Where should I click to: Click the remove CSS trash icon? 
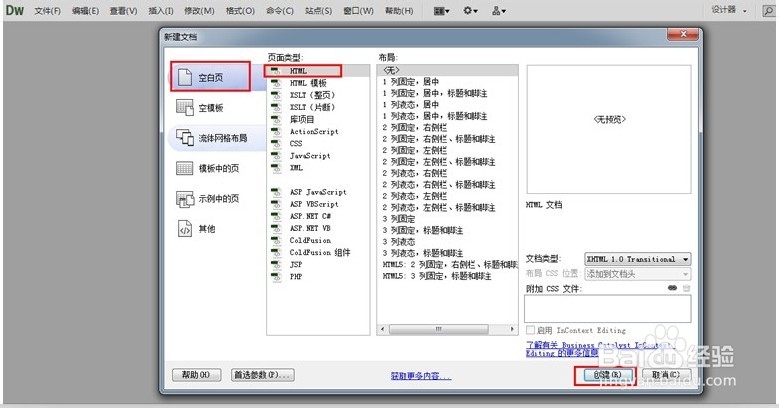686,288
